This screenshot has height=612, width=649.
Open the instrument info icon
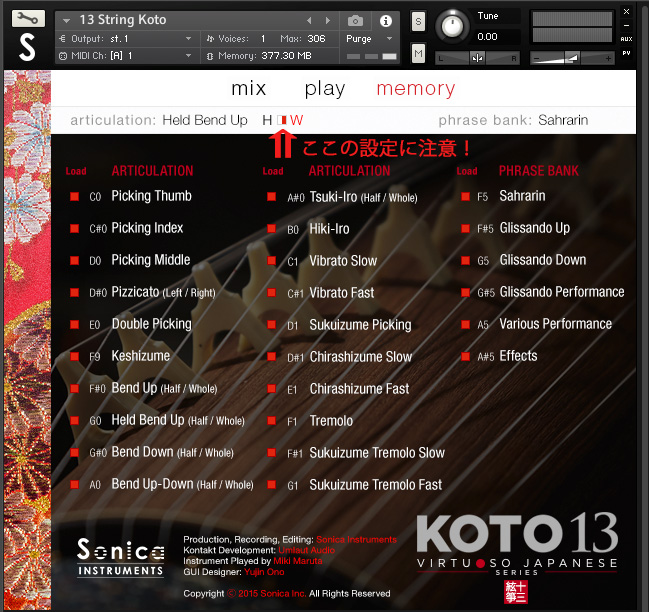tap(385, 20)
